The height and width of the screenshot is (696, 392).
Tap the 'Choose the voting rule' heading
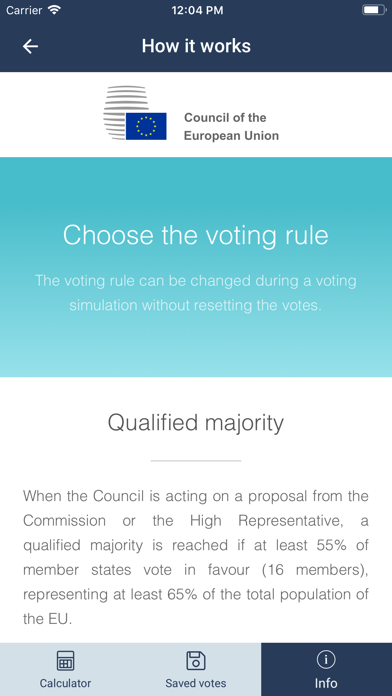[196, 235]
